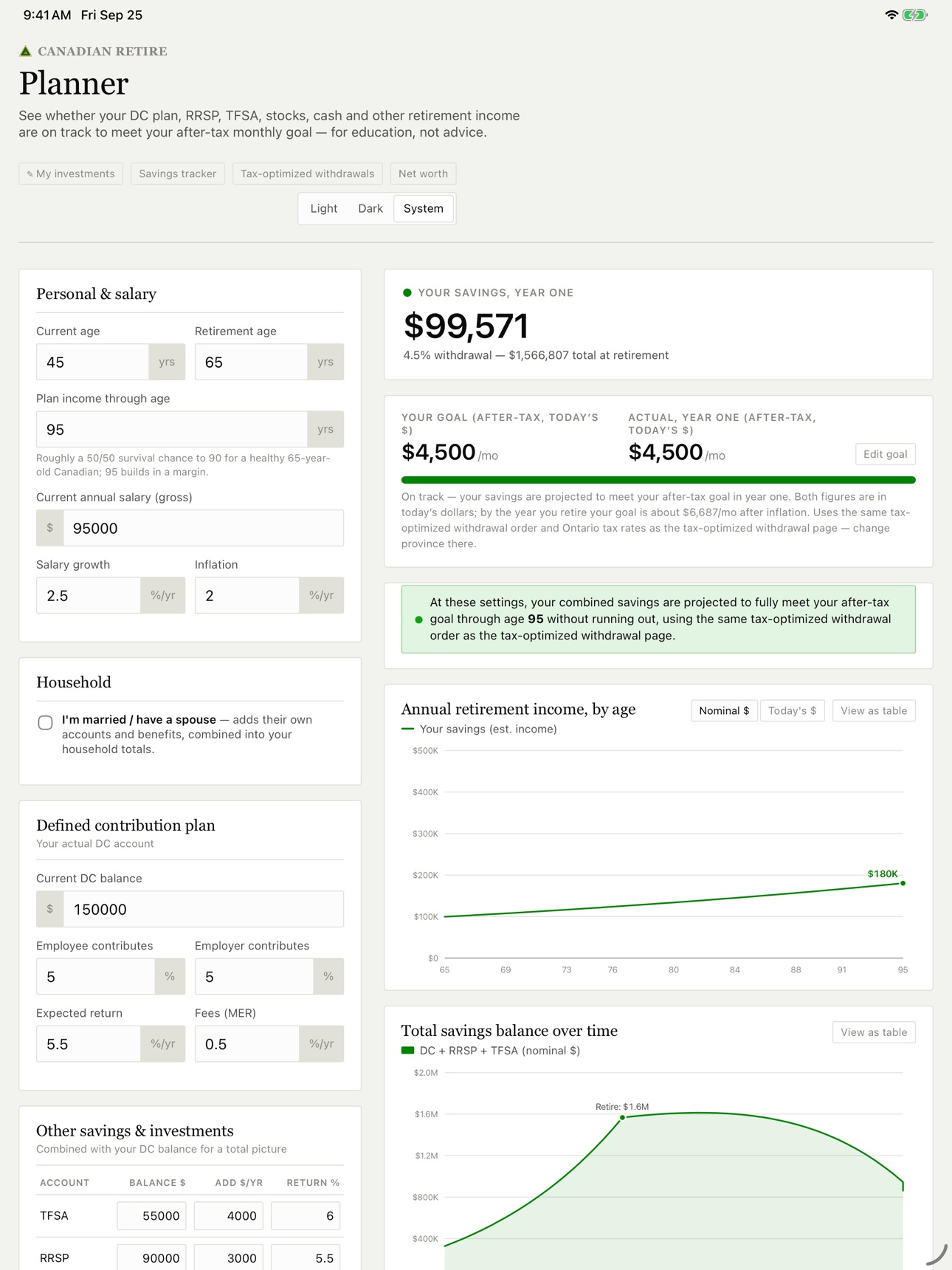Edit the TFSA balance value
Screen dimensions: 952x1270
tap(151, 1215)
